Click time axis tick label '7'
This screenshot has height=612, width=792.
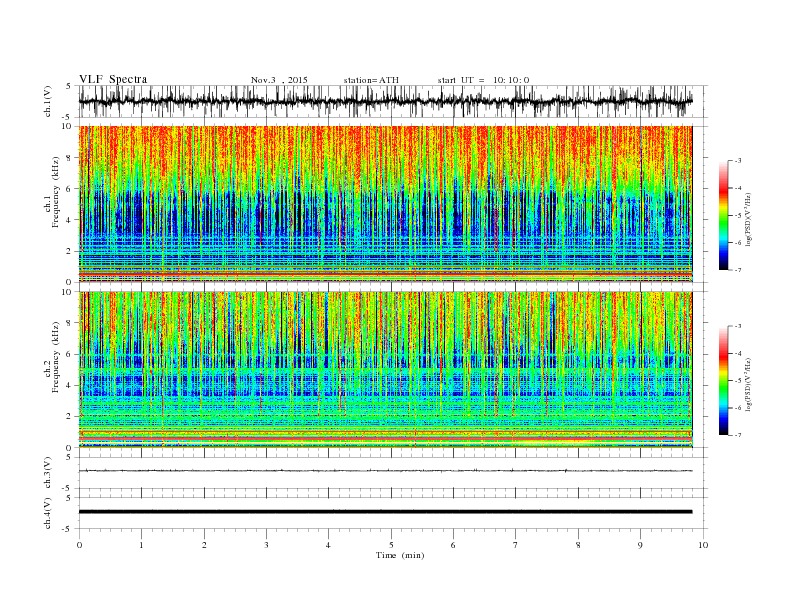516,545
